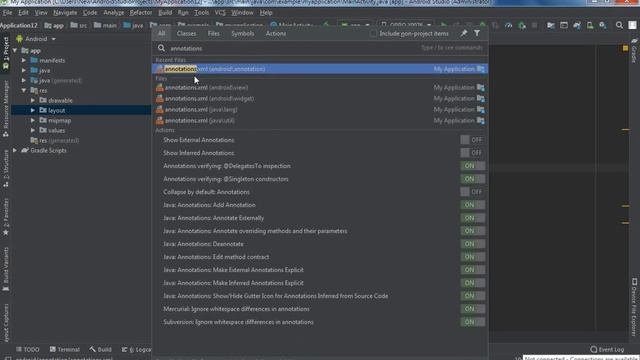
Task: Open the Device File Explorer panel
Action: (634, 307)
